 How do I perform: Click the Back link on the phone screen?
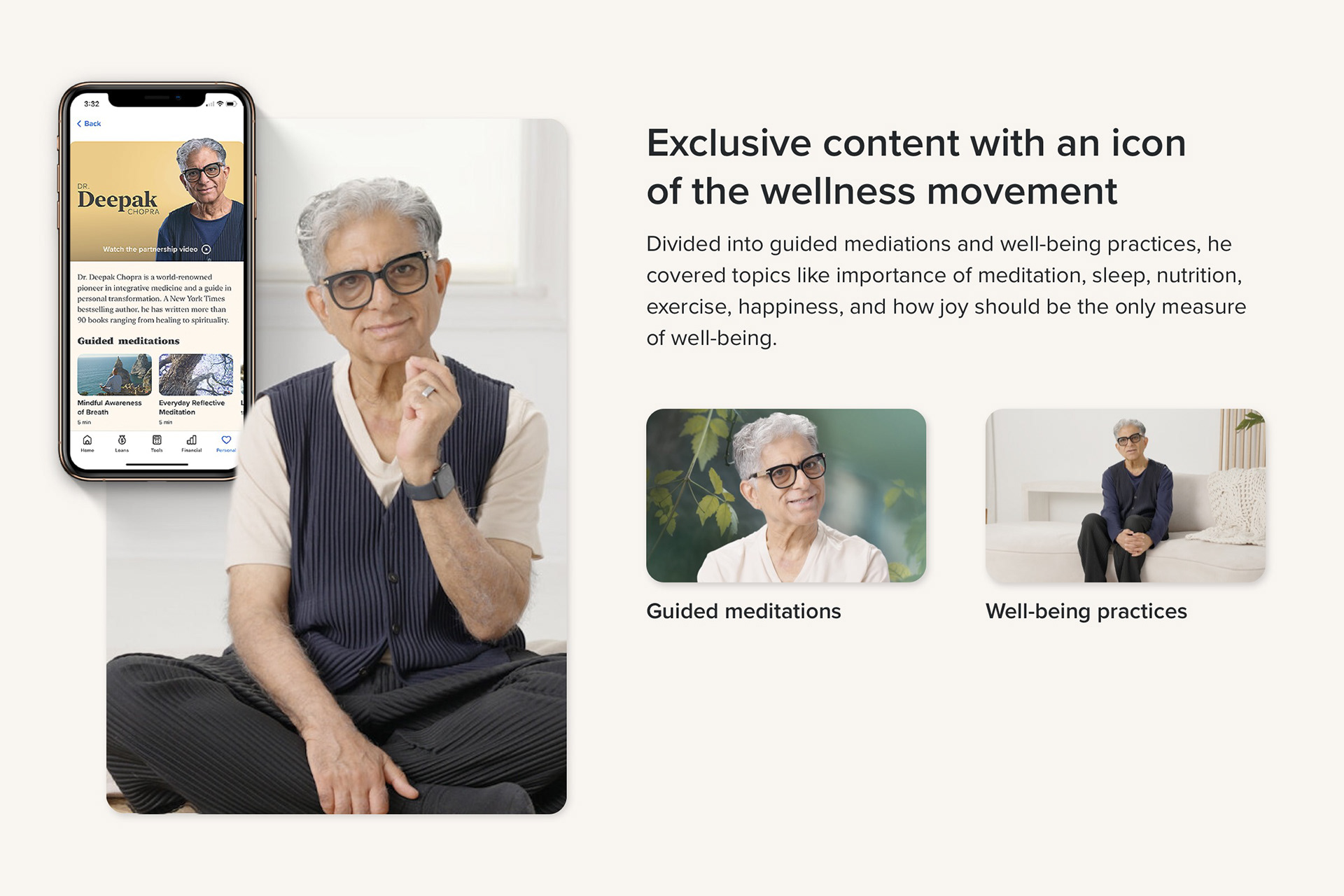[89, 124]
